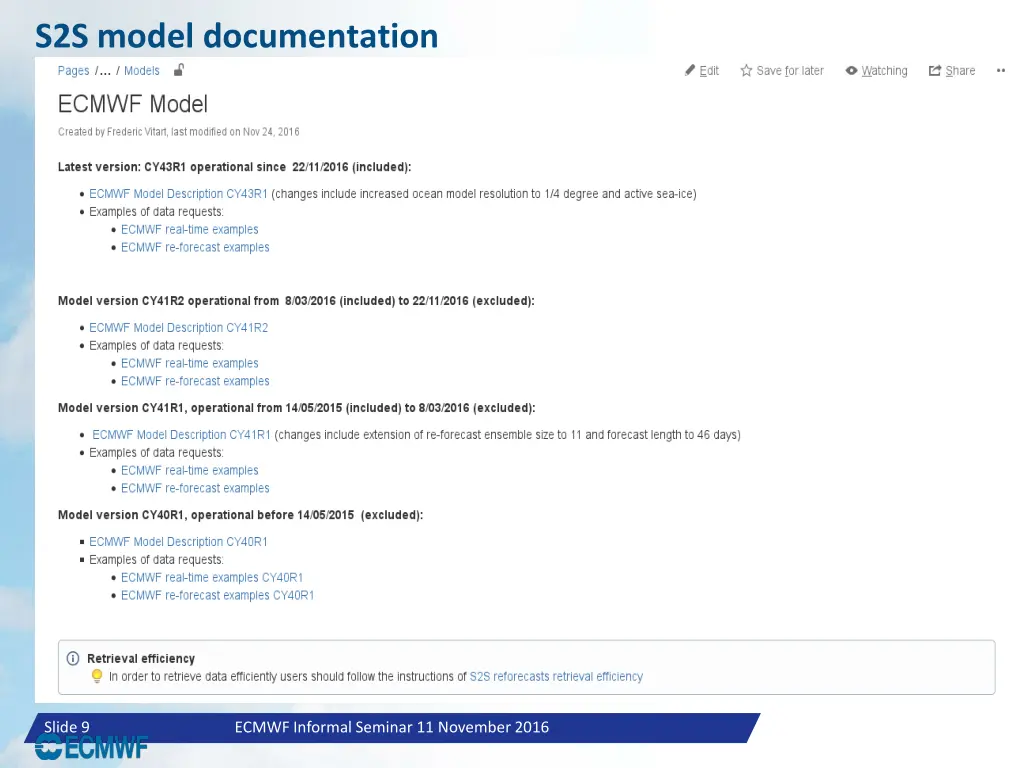The height and width of the screenshot is (768, 1024).
Task: Open the Pages breadcrumb link
Action: [x=73, y=71]
